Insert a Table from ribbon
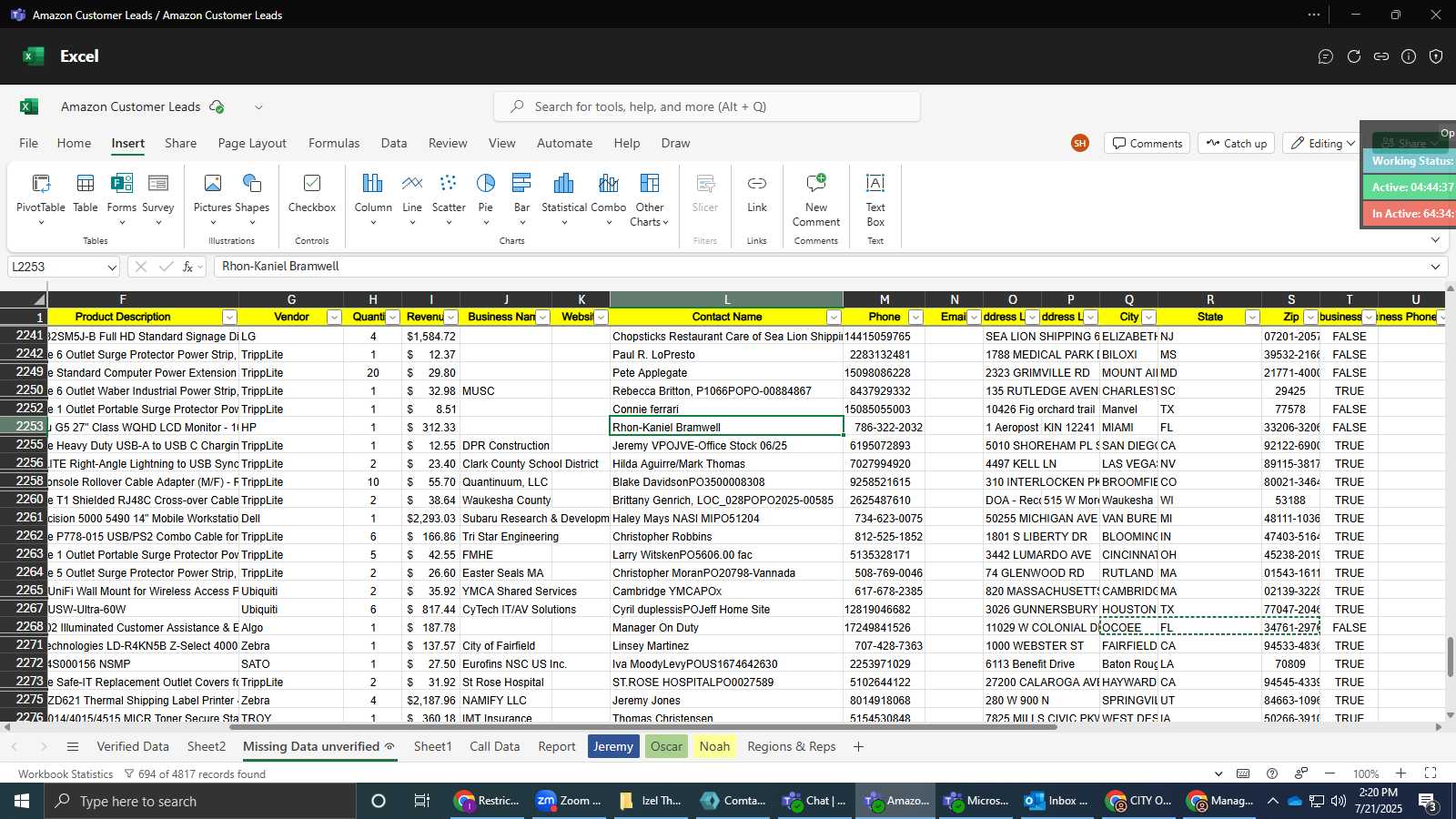The width and height of the screenshot is (1456, 819). tap(86, 193)
